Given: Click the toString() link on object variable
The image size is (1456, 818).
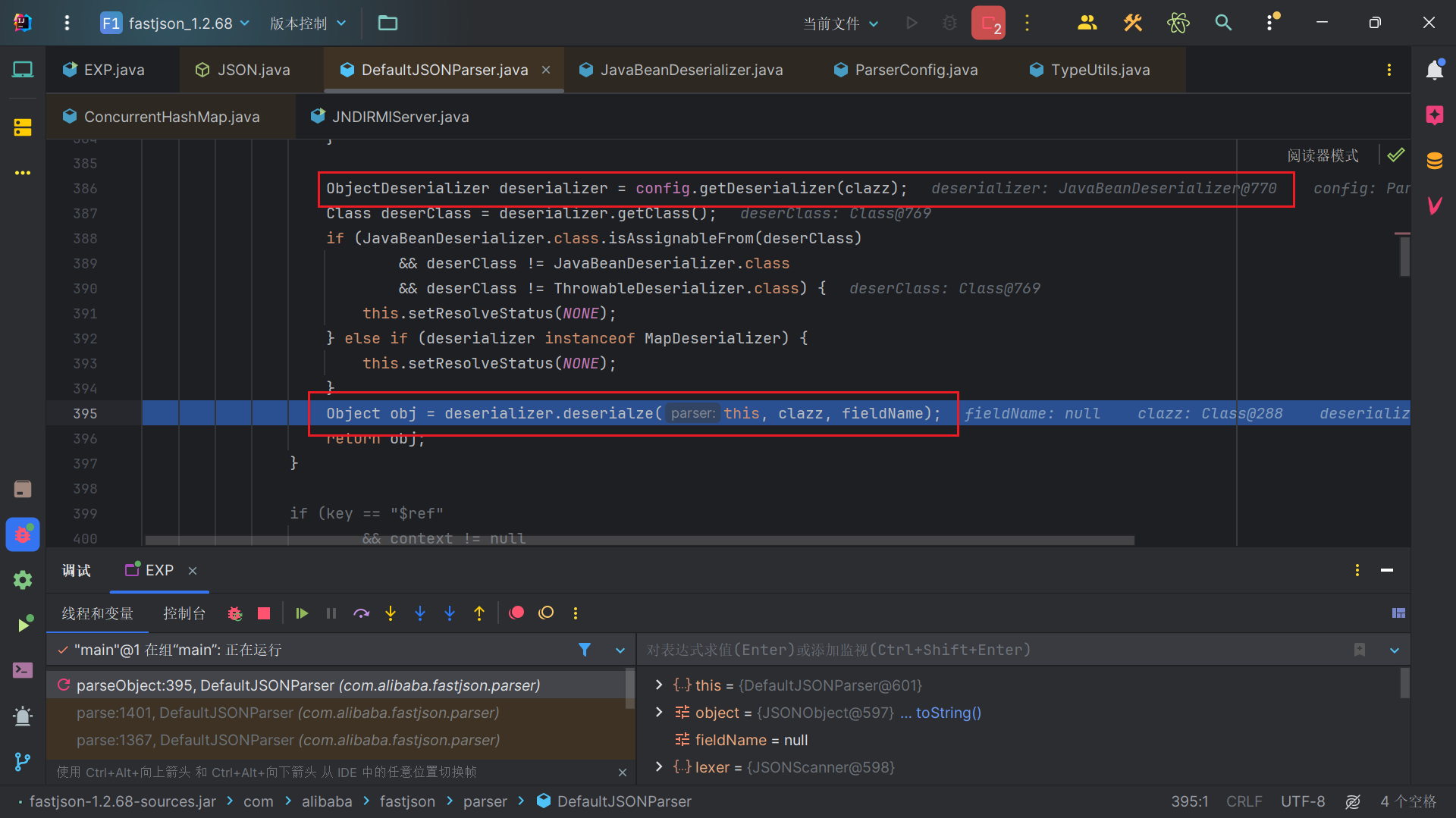Looking at the screenshot, I should pyautogui.click(x=949, y=713).
